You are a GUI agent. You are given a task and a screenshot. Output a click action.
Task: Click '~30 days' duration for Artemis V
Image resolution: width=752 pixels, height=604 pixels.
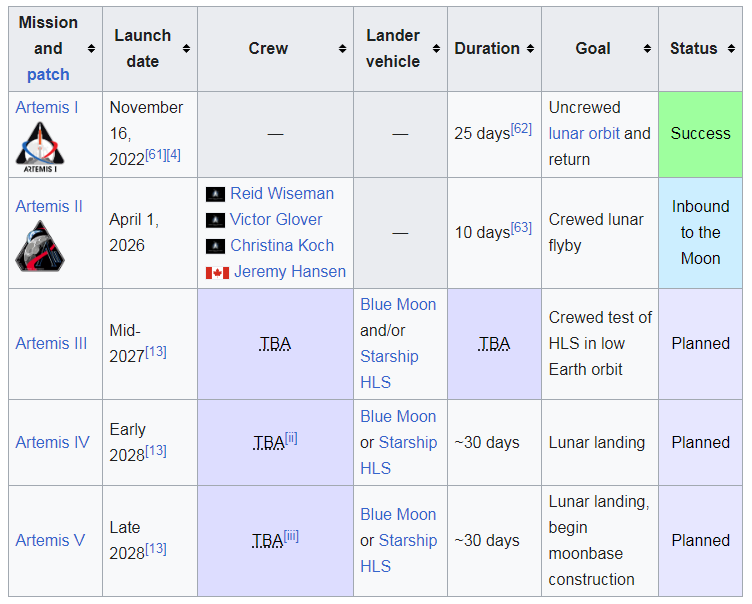(x=487, y=541)
